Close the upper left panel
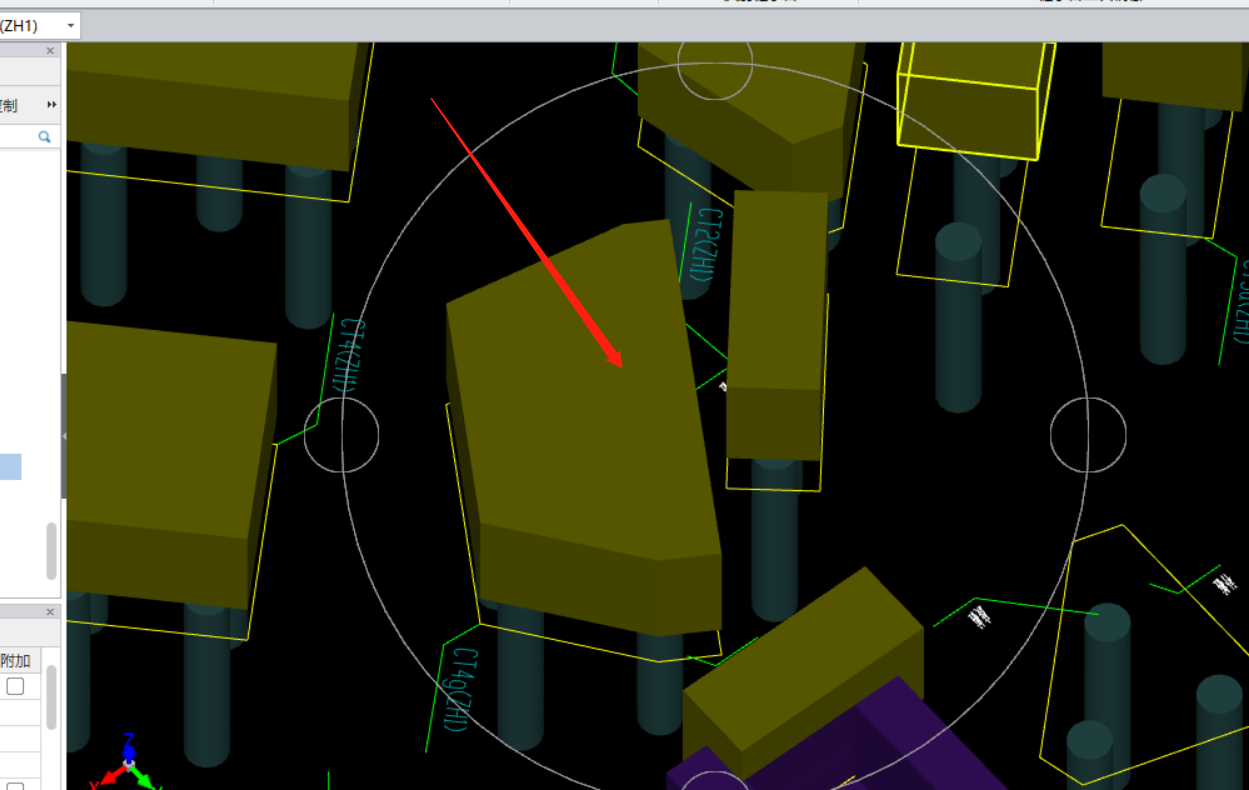The height and width of the screenshot is (790, 1249). (51, 51)
